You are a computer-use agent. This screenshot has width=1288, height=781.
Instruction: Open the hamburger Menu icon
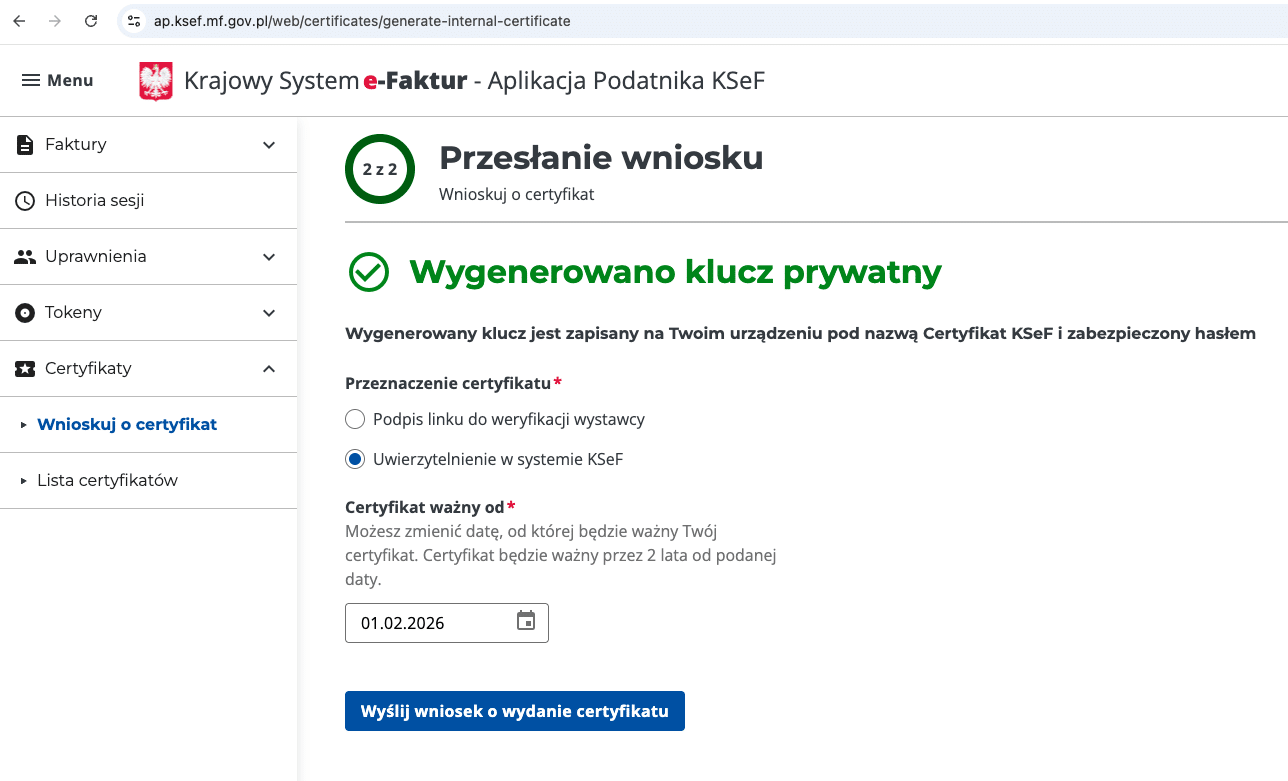(31, 81)
